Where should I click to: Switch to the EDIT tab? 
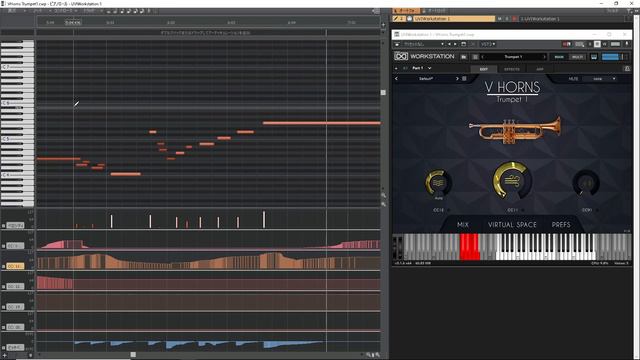(x=484, y=69)
